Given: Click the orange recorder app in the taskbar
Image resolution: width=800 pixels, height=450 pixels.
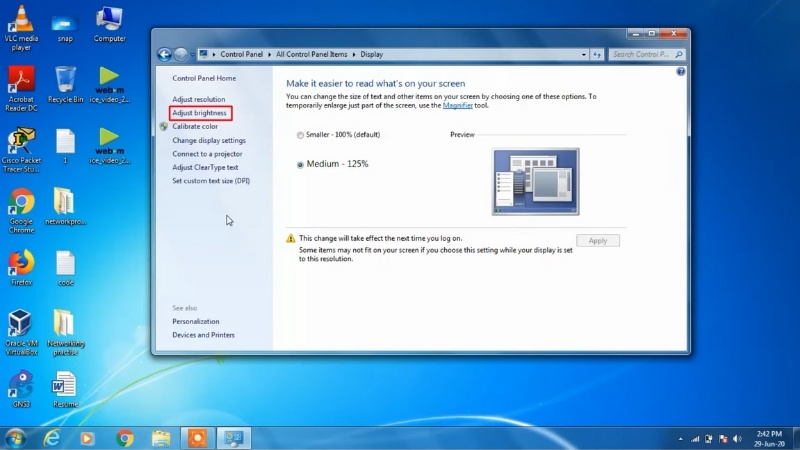Looking at the screenshot, I should [197, 438].
